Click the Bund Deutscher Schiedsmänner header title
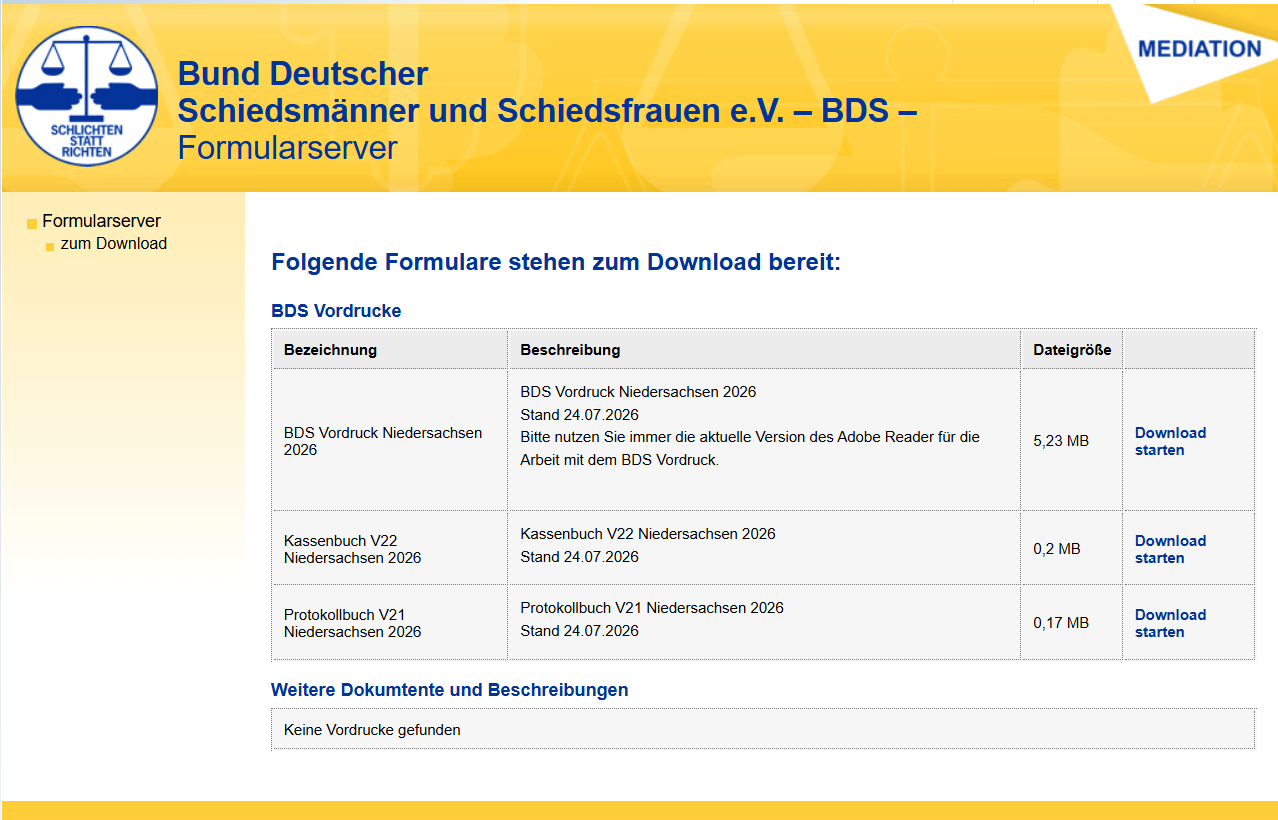This screenshot has width=1278, height=820. click(547, 92)
